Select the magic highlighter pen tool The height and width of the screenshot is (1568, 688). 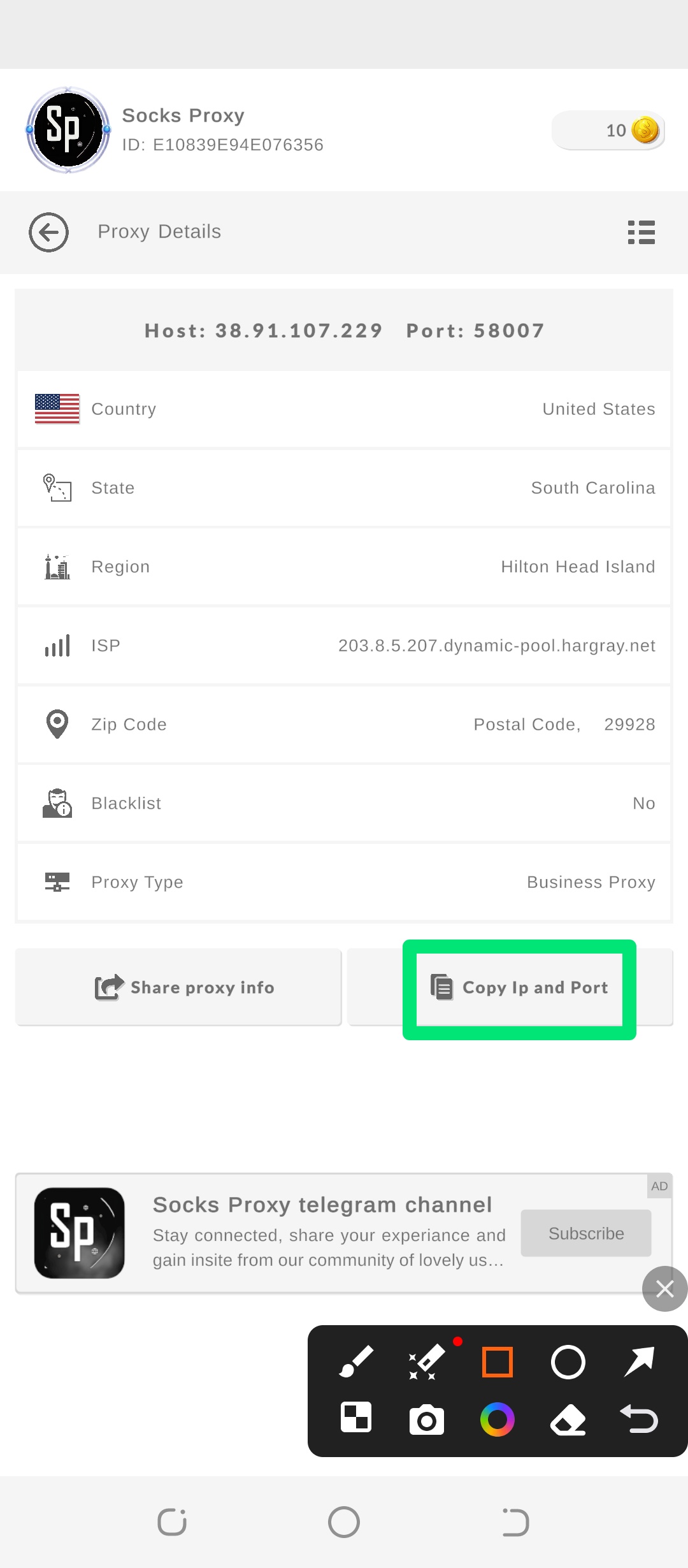point(426,1362)
